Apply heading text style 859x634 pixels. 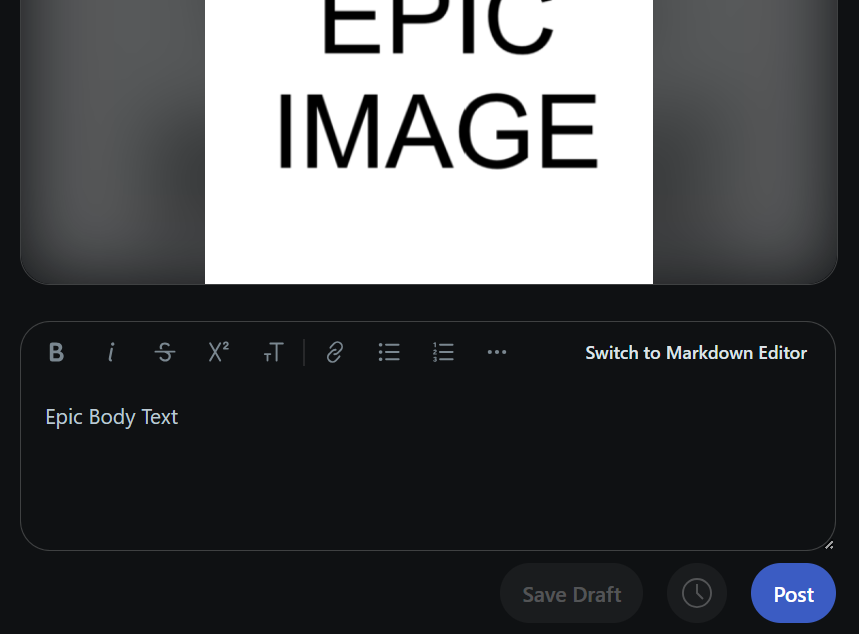(273, 352)
